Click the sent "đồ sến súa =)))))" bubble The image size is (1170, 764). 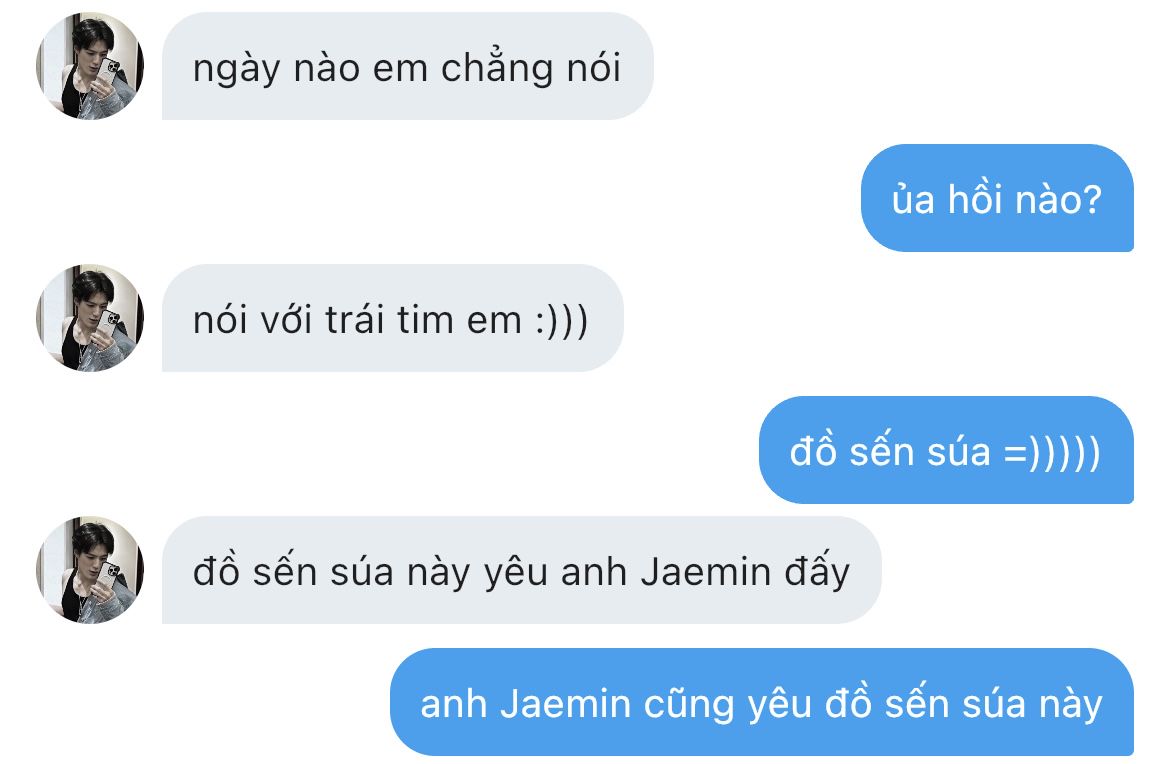[946, 450]
